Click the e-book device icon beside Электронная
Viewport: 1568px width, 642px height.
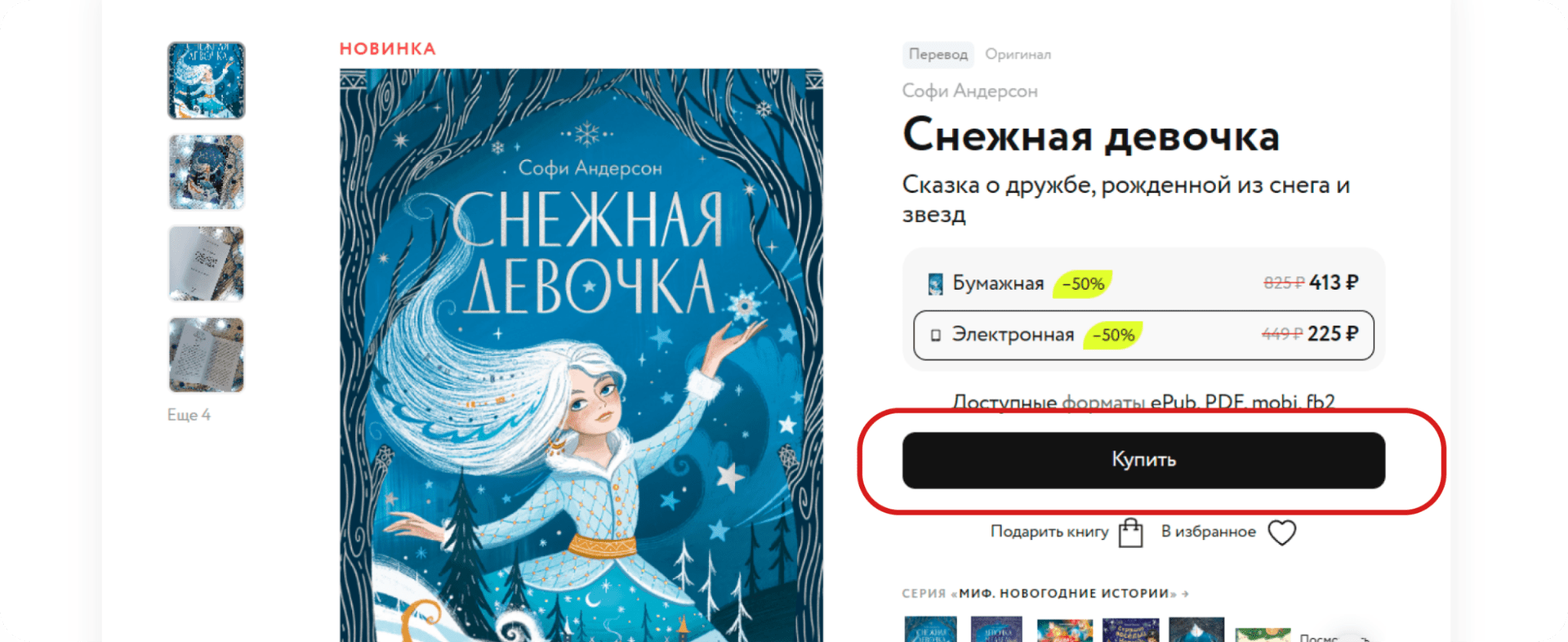(935, 335)
